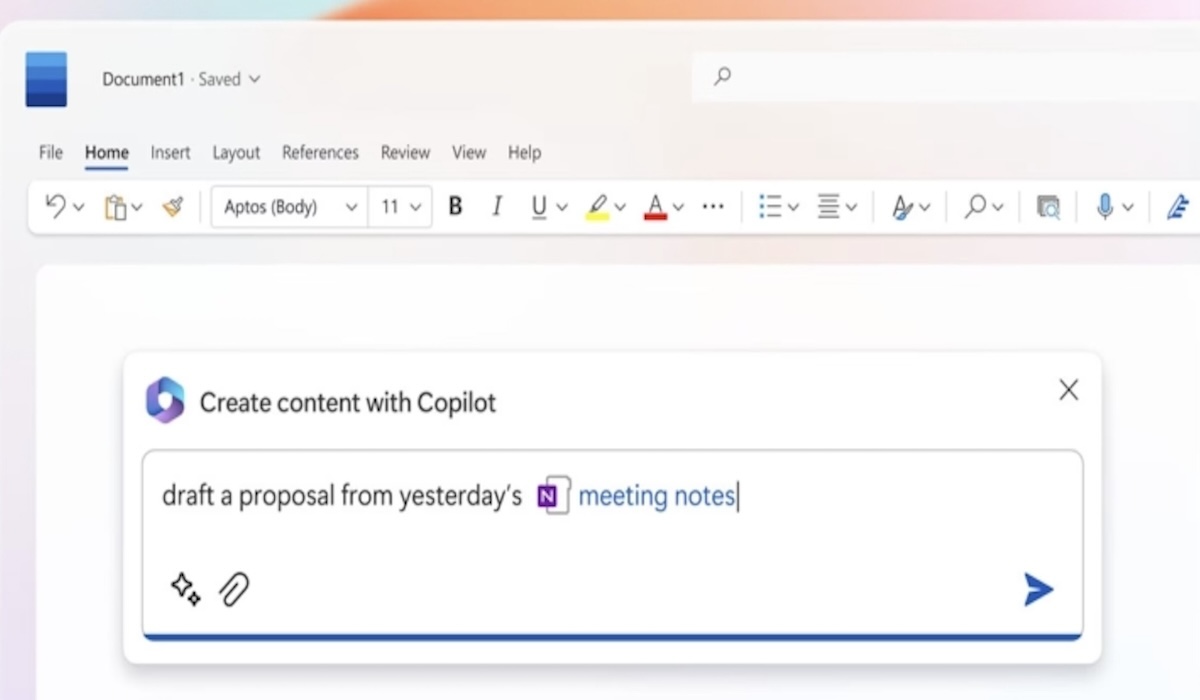Open the Undo history dropdown arrow
Screen dimensions: 1200x700
(79, 208)
